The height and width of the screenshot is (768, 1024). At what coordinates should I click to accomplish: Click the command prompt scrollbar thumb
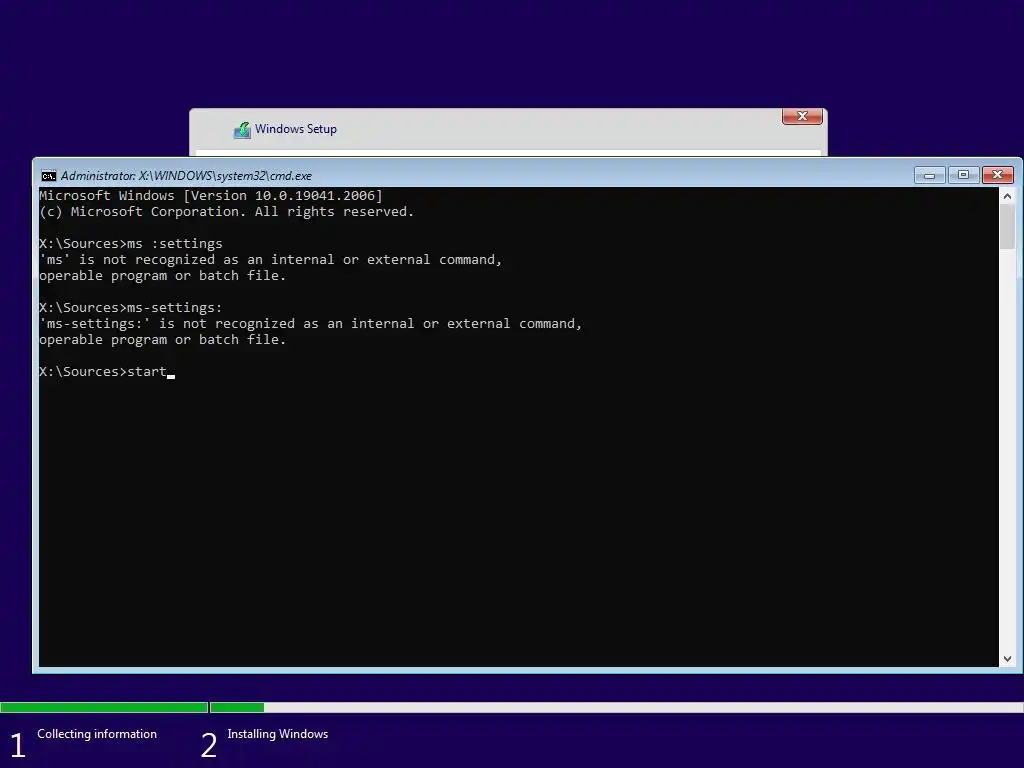[x=1007, y=227]
